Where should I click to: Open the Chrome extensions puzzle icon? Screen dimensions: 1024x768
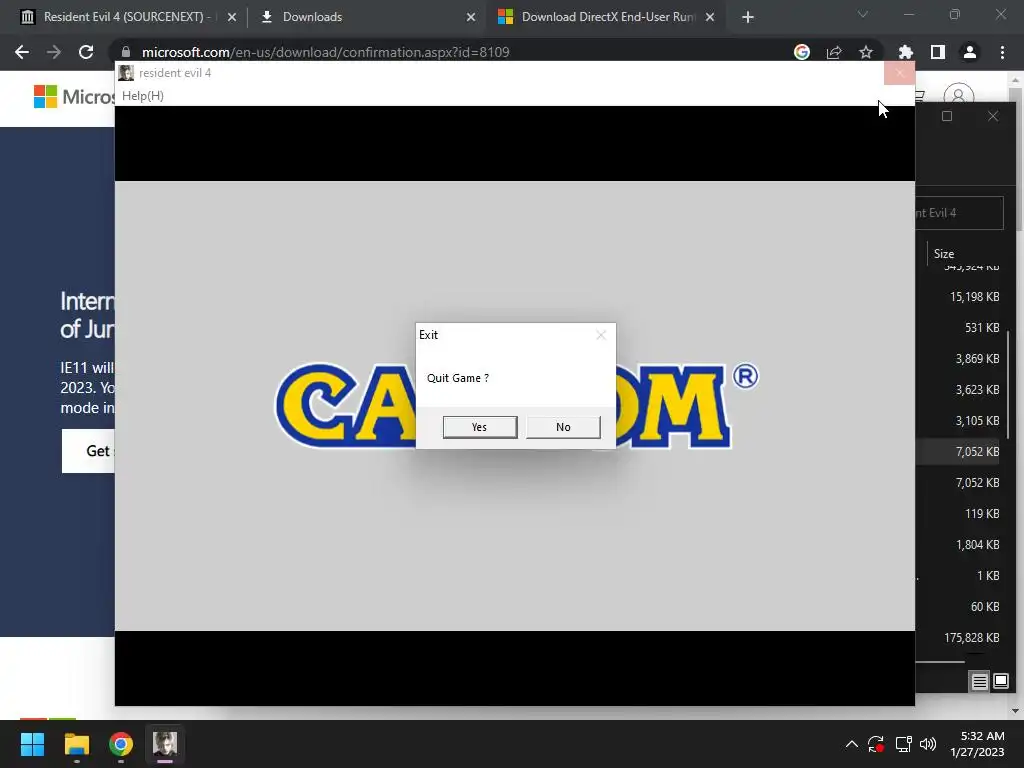pyautogui.click(x=905, y=52)
